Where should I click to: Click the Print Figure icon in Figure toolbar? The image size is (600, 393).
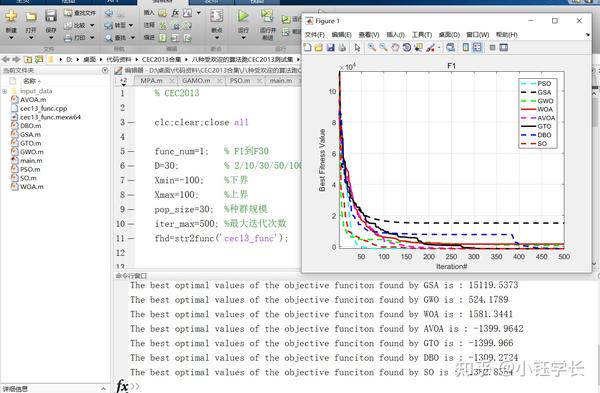pyautogui.click(x=342, y=47)
